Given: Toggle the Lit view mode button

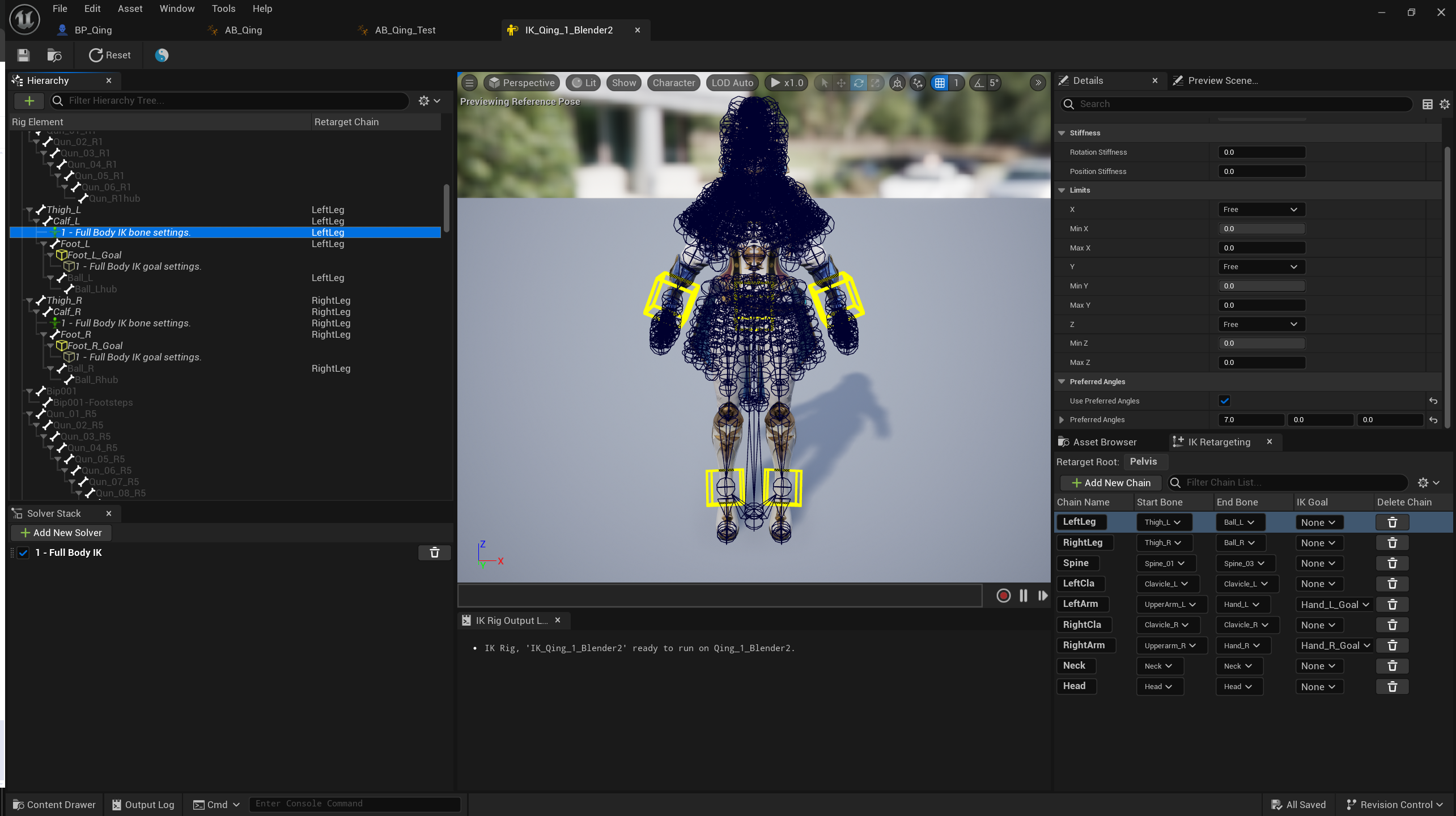Looking at the screenshot, I should pyautogui.click(x=584, y=83).
